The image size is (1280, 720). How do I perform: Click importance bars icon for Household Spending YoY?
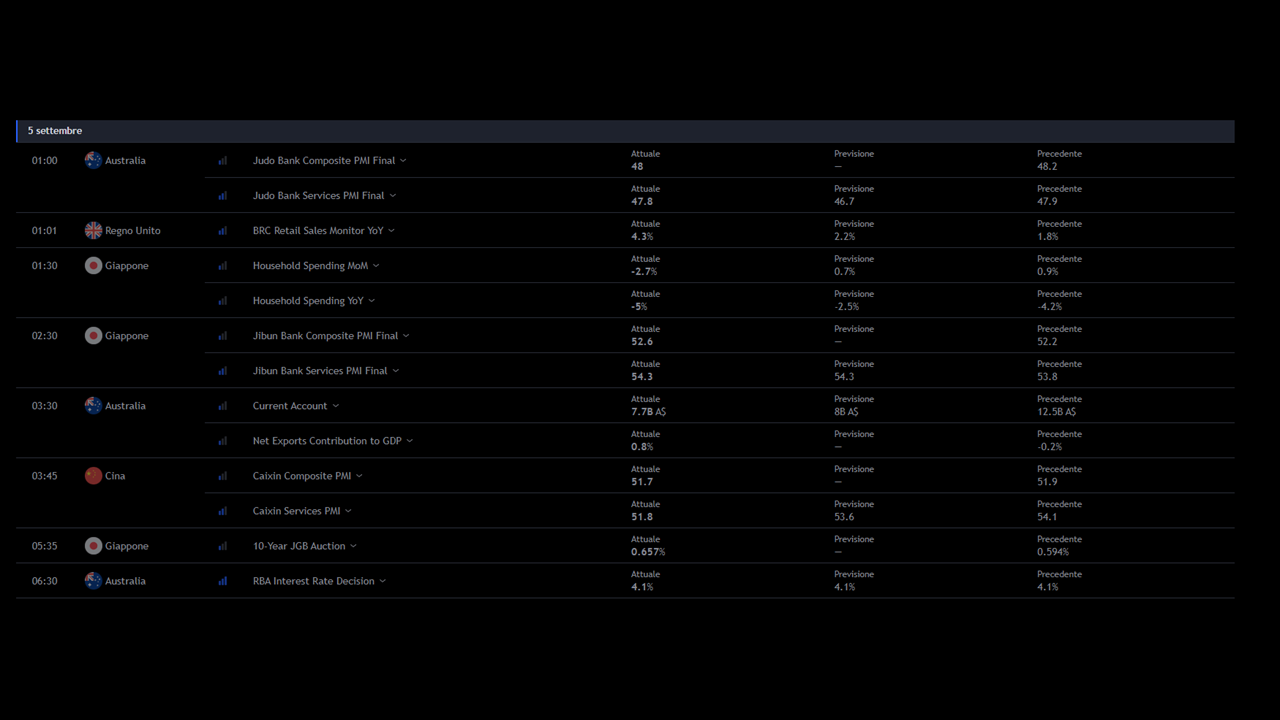(223, 301)
